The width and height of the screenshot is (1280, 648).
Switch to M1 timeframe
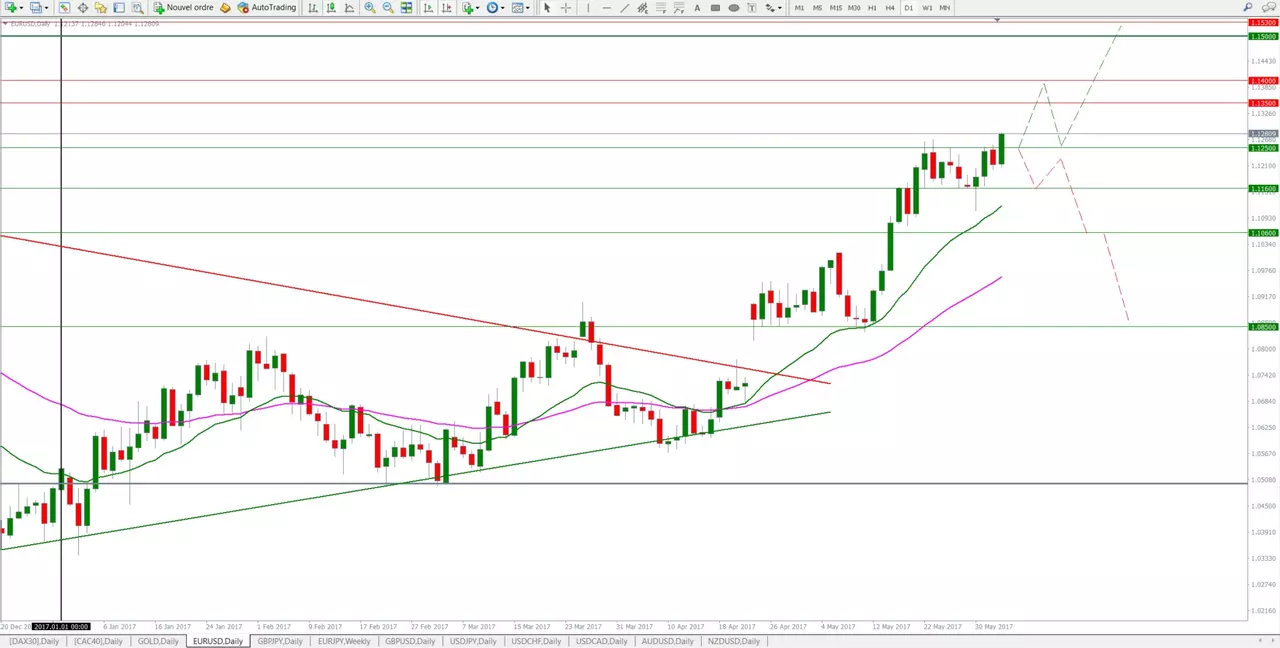pyautogui.click(x=799, y=7)
